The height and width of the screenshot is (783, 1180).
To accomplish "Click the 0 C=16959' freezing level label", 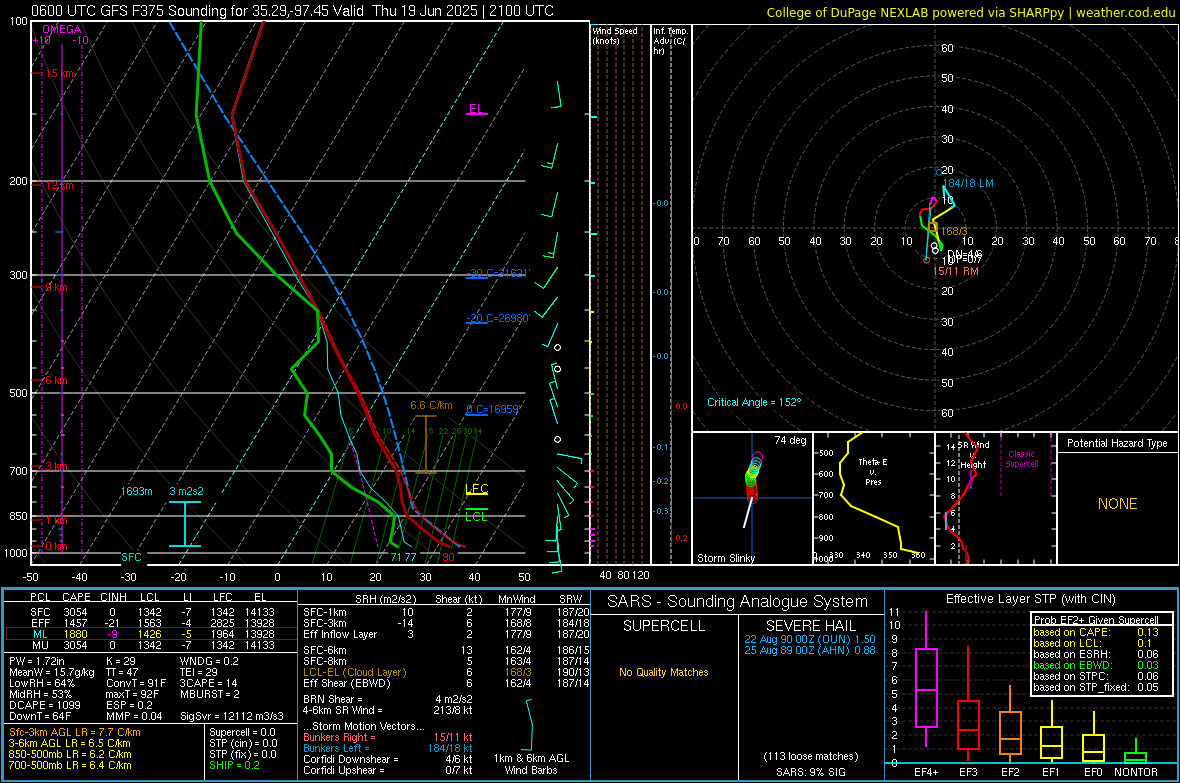I will click(493, 409).
